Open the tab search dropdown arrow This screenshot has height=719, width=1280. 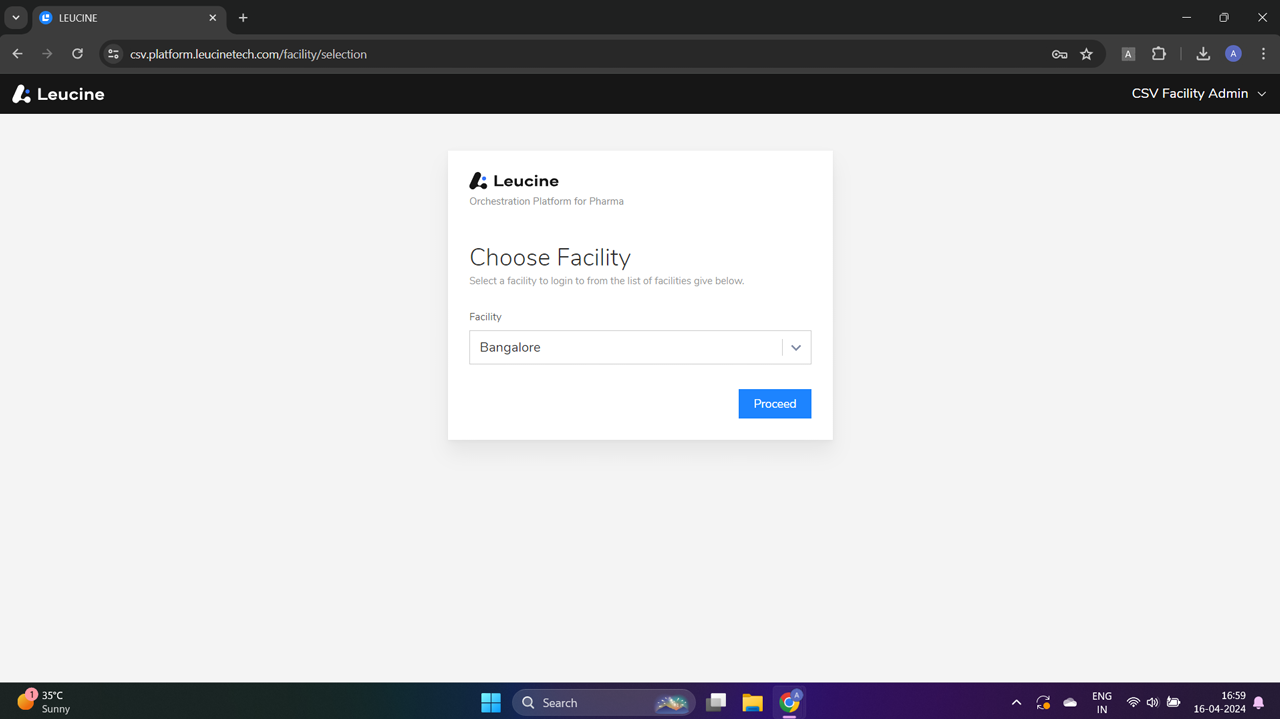[x=16, y=18]
